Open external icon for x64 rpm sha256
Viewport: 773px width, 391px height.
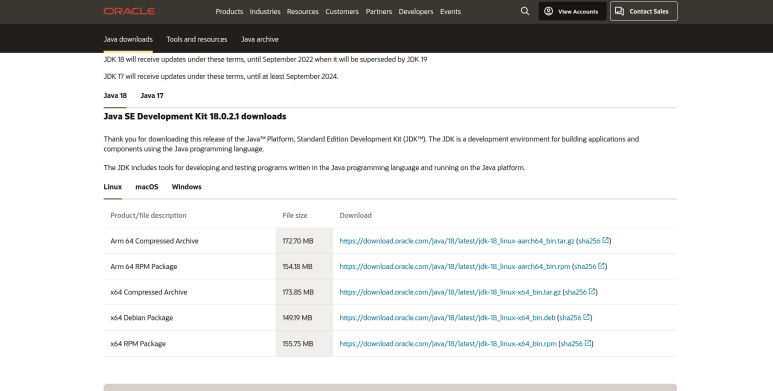pos(588,343)
